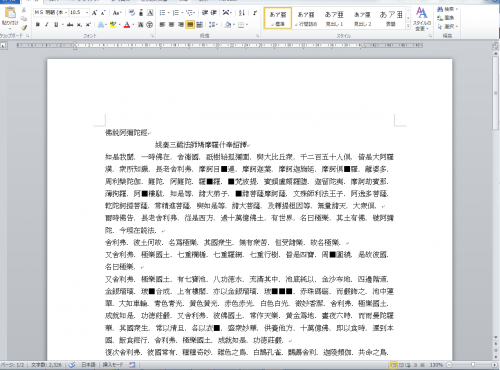Image resolution: width=500 pixels, height=370 pixels.
Task: Click the vertical scrollbar thumb
Action: 496,93
